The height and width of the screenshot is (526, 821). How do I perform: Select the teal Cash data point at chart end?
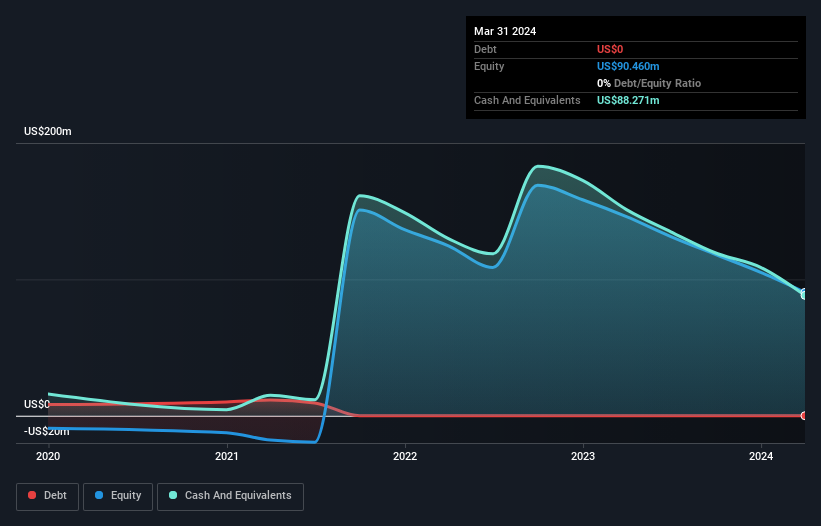coord(804,295)
